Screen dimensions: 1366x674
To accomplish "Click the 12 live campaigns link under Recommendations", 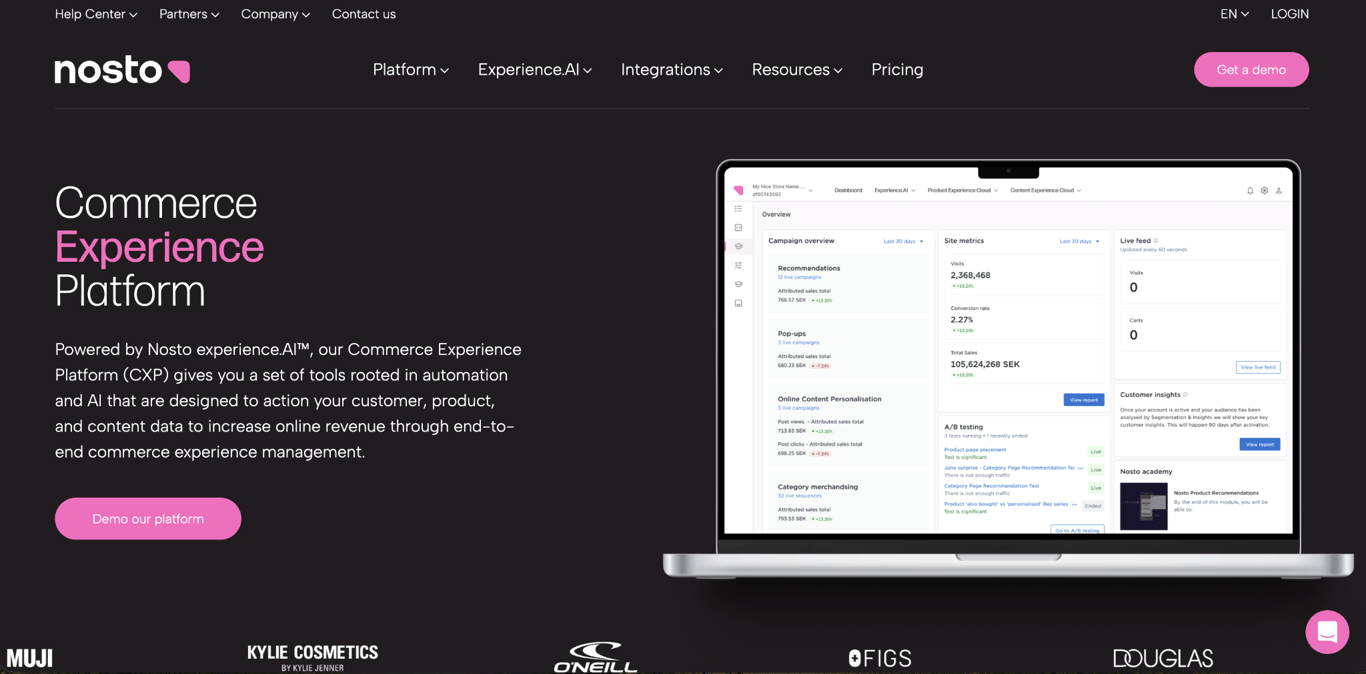I will pos(799,277).
